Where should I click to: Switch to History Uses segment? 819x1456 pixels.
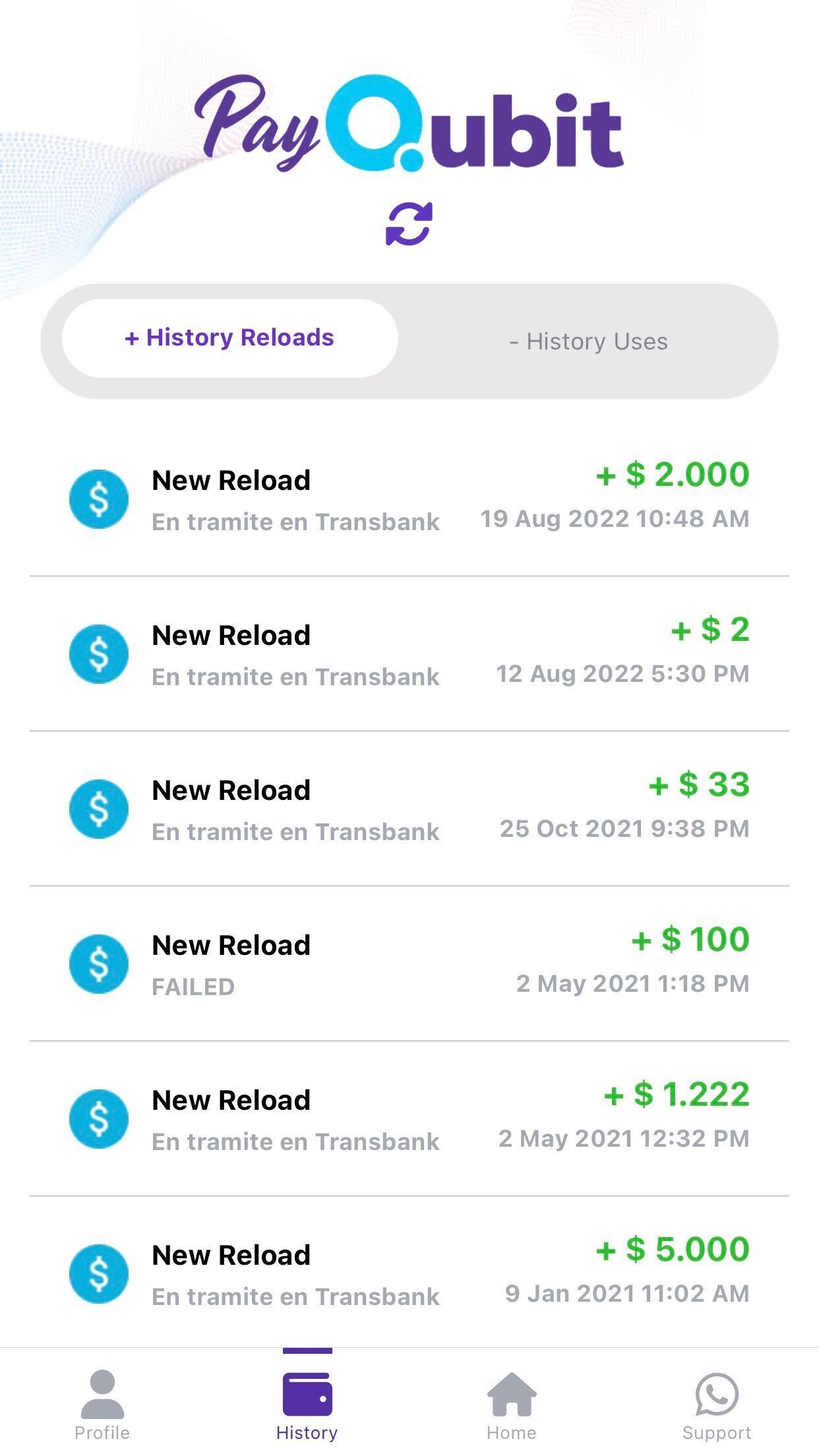[x=588, y=342]
